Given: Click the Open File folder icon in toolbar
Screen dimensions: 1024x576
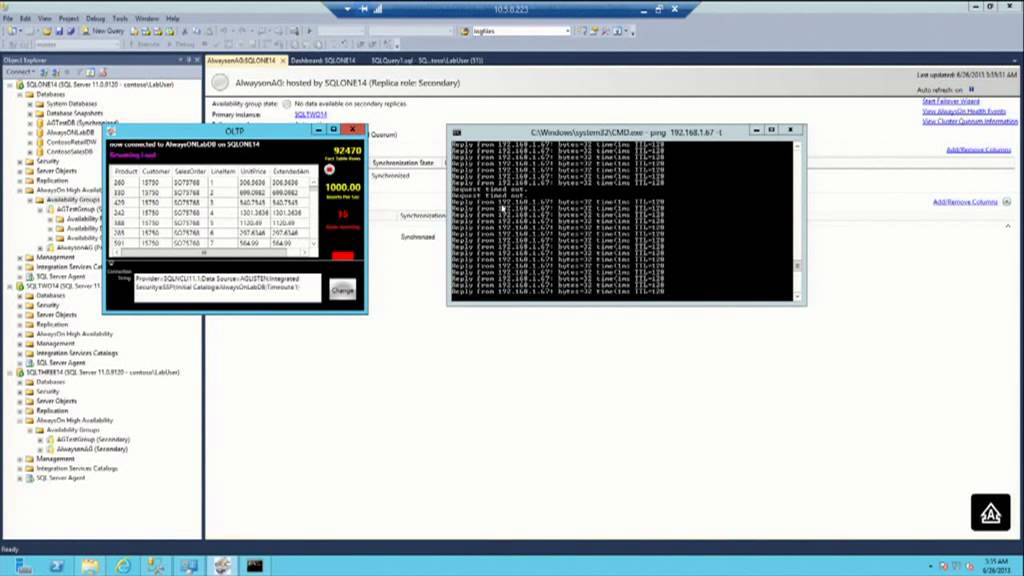Looking at the screenshot, I should [x=46, y=31].
